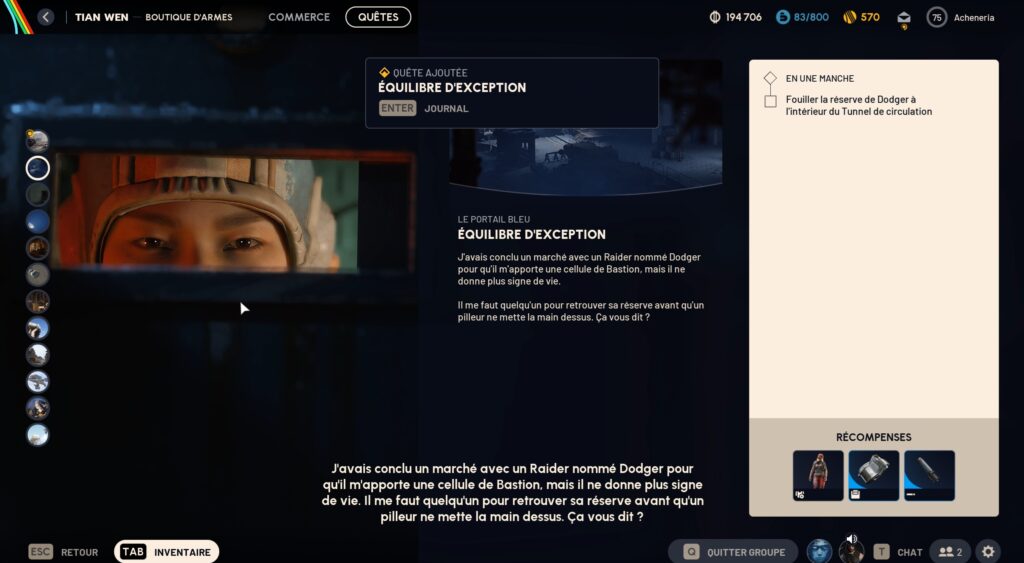This screenshot has height=563, width=1024.
Task: Open the settings gear icon
Action: [x=988, y=551]
